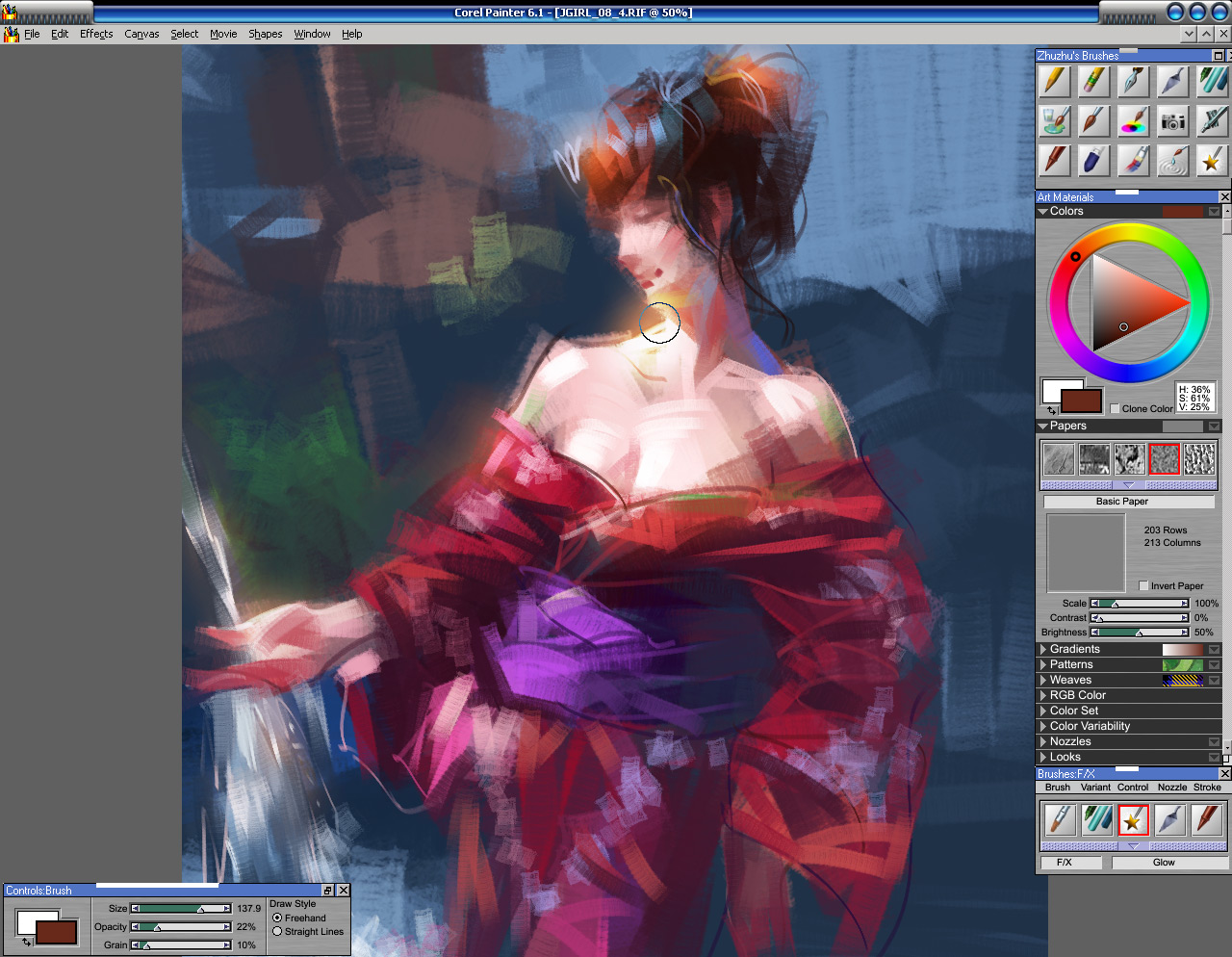Open the Canvas menu

pos(141,34)
